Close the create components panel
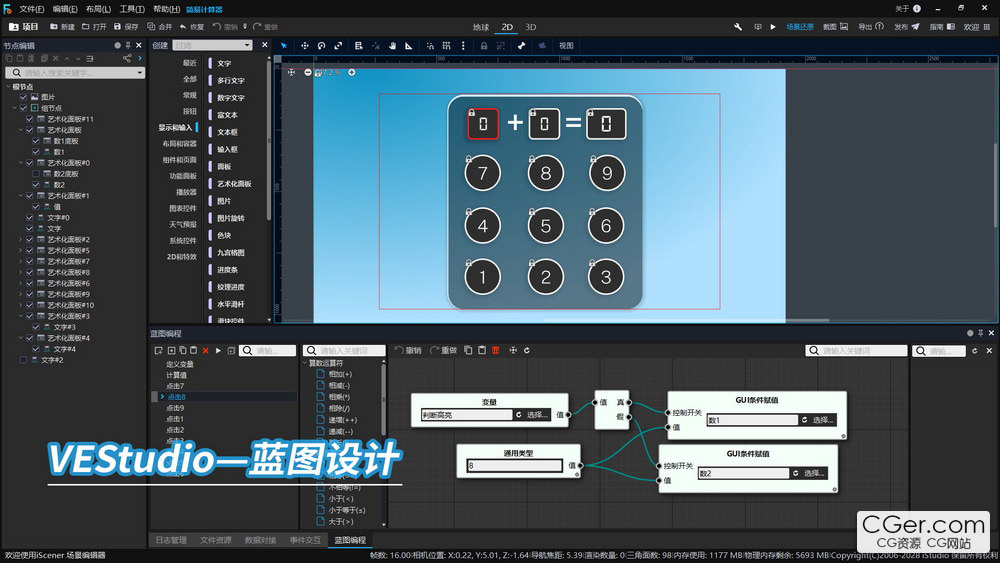This screenshot has width=1000, height=563. pyautogui.click(x=265, y=45)
